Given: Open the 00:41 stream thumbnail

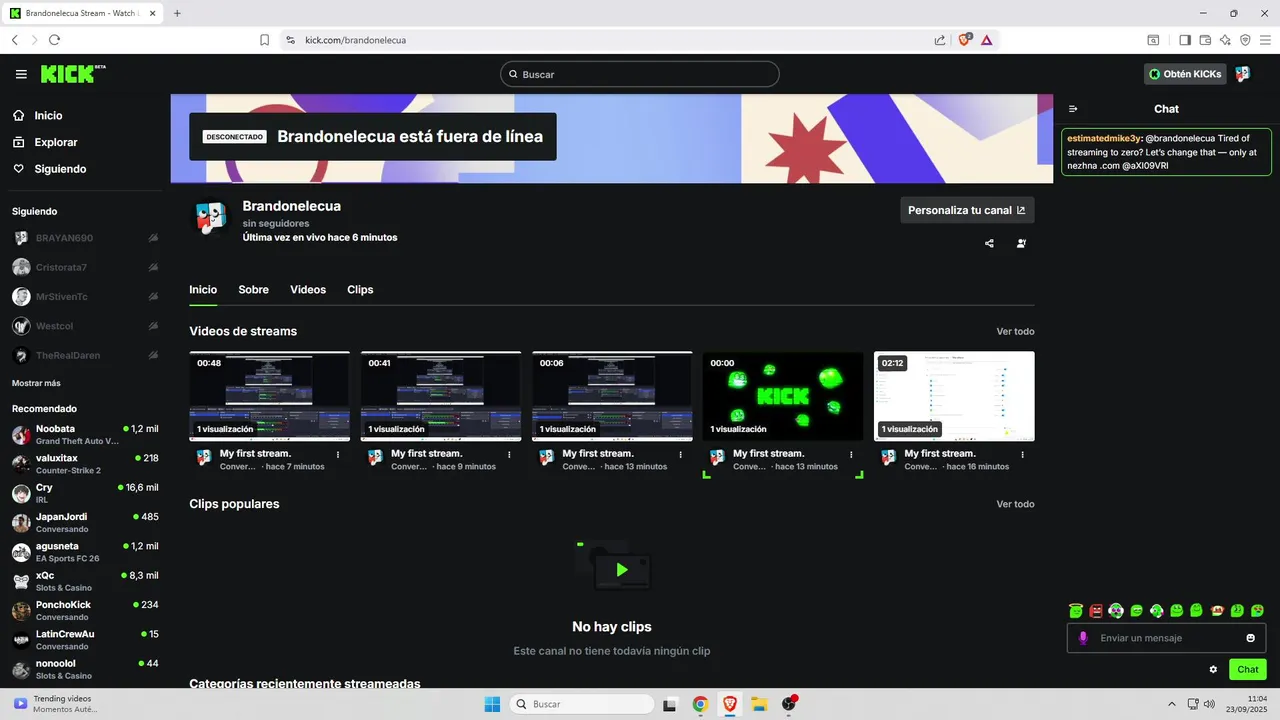Looking at the screenshot, I should [441, 396].
